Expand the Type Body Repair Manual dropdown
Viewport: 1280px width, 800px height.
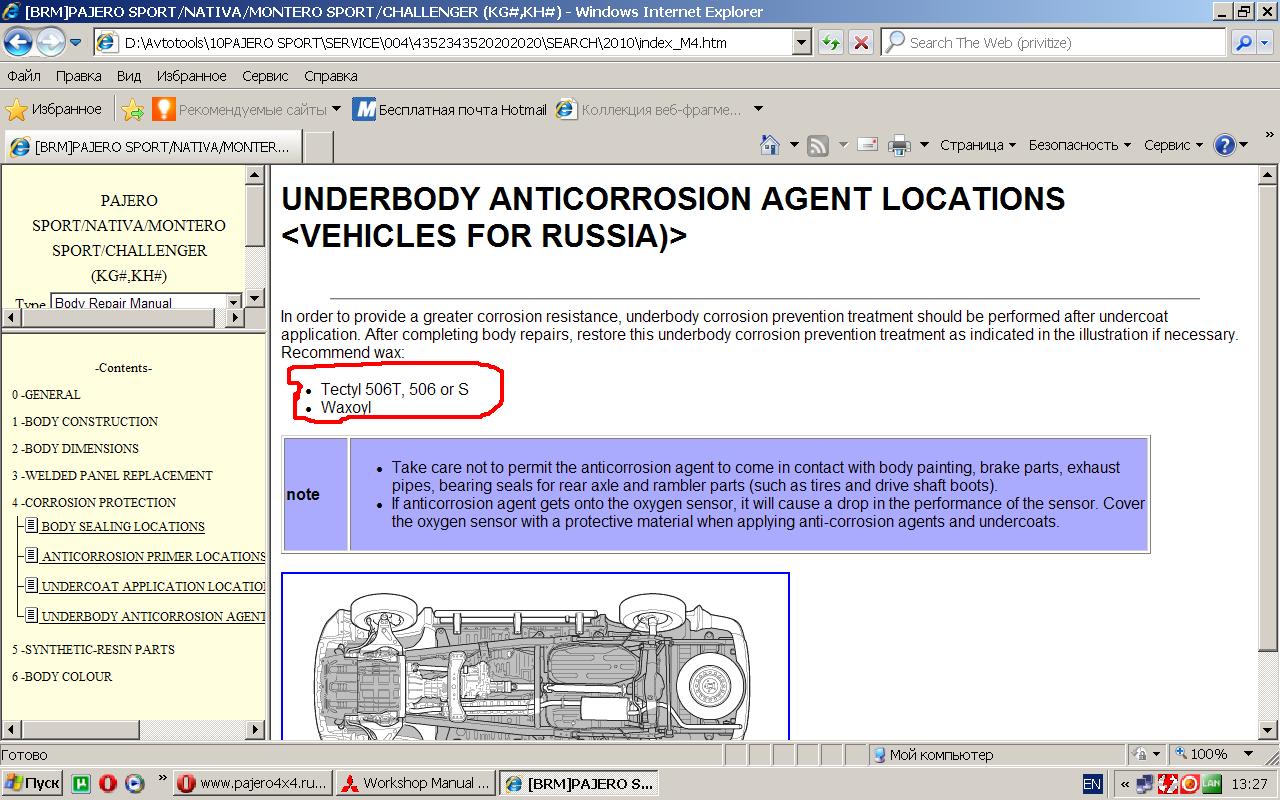[x=234, y=302]
